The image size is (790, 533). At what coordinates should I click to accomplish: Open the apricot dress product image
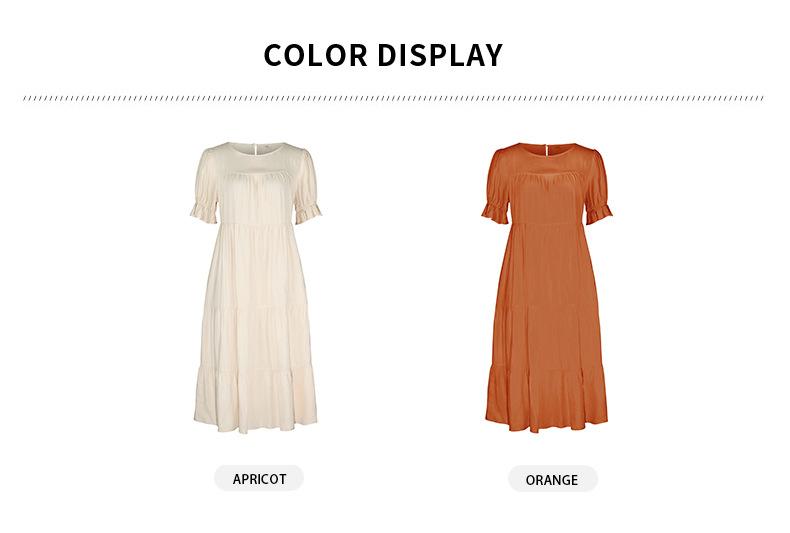pyautogui.click(x=255, y=288)
